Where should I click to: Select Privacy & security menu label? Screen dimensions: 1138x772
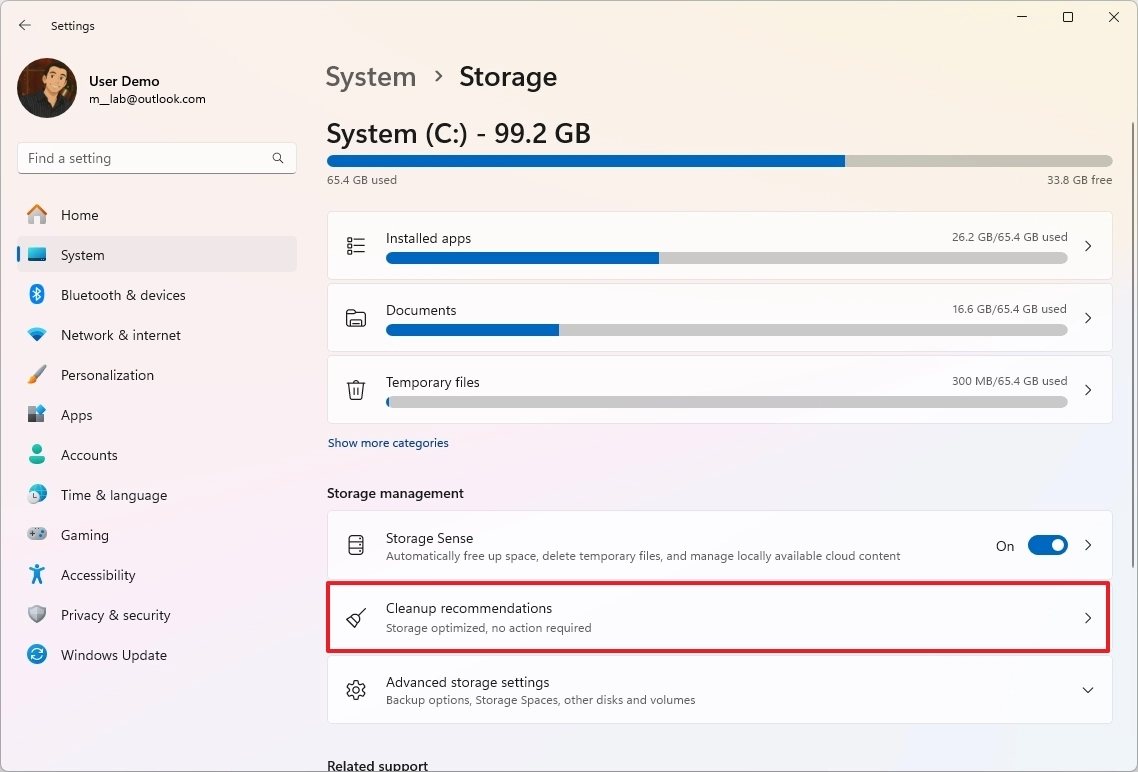click(x=115, y=615)
